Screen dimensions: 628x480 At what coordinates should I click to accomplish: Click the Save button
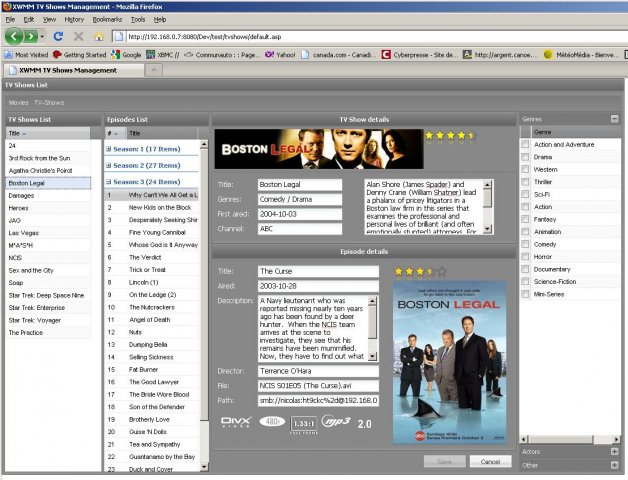click(445, 462)
